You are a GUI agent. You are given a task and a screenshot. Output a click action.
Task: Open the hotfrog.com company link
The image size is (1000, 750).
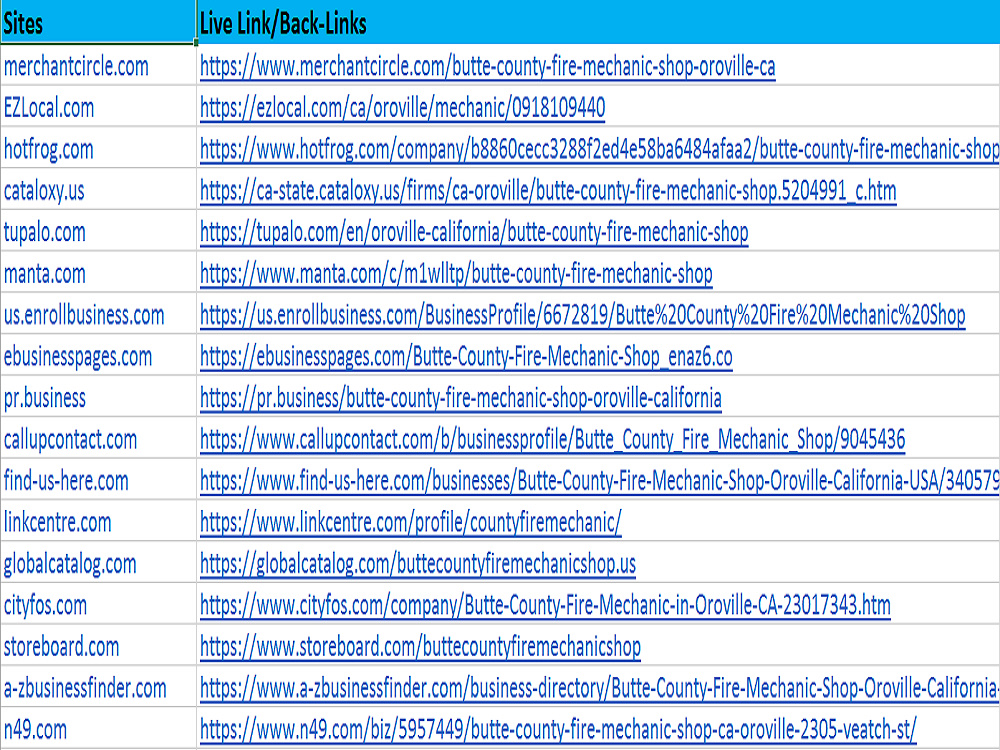coord(599,149)
